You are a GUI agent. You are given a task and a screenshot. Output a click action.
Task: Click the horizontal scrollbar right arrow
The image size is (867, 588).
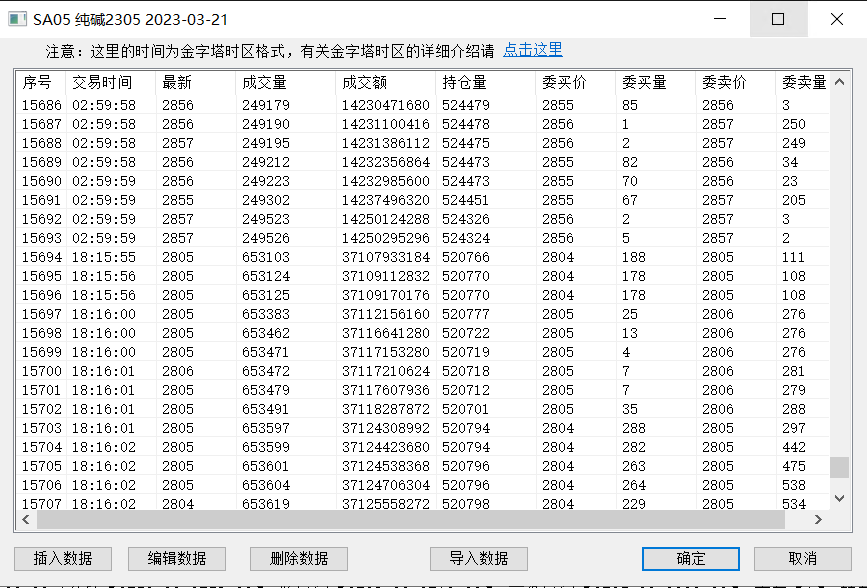pos(818,520)
